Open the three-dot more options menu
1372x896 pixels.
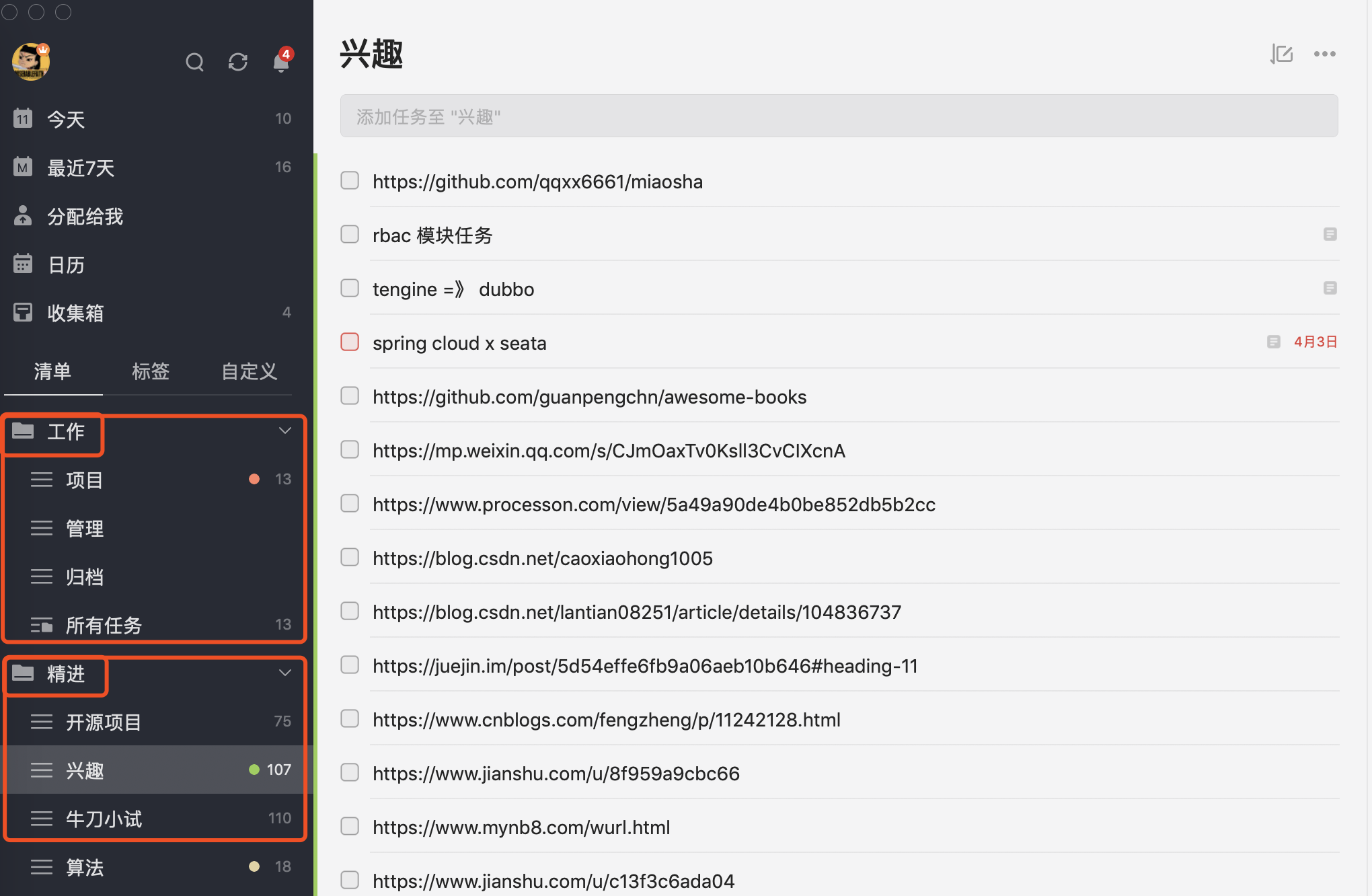point(1324,54)
